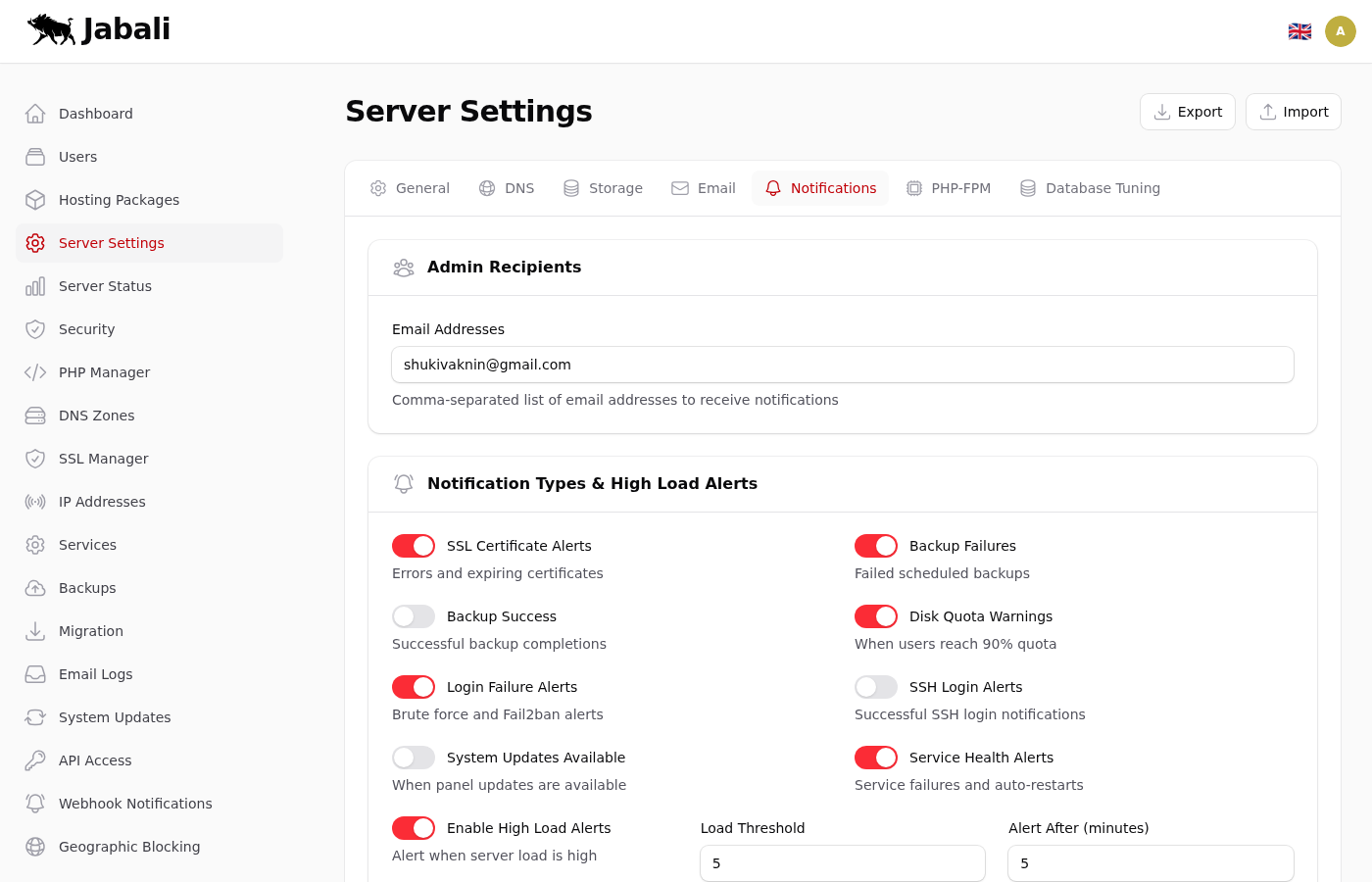Enable System Updates Available notifications
Screen dimensions: 1372x882
click(x=414, y=758)
